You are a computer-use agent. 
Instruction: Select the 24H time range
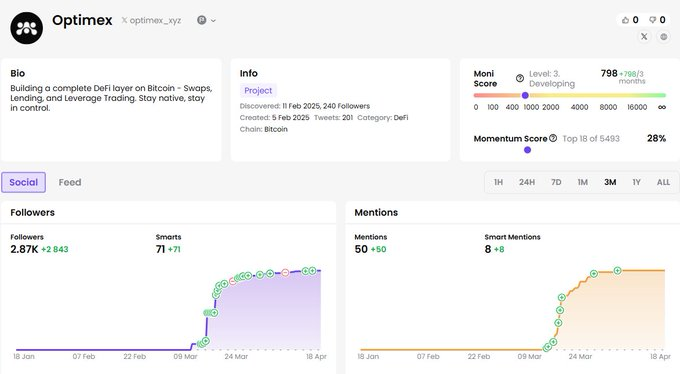(527, 182)
